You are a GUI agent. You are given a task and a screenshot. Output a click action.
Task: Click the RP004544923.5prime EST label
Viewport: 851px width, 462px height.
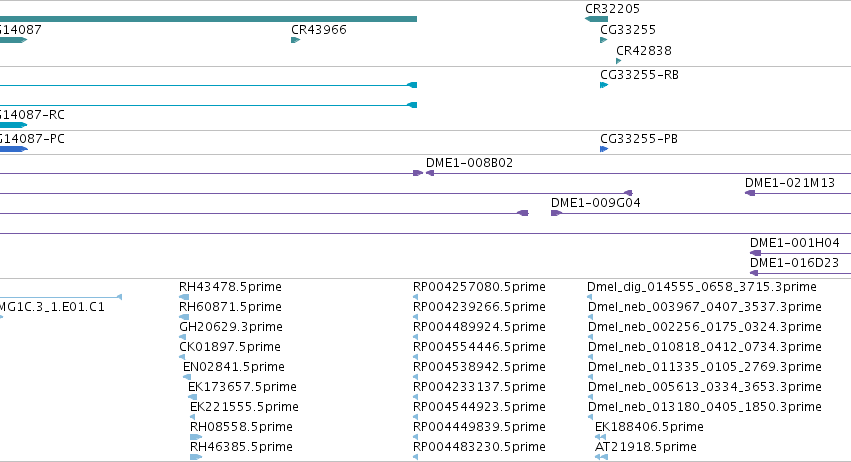click(479, 407)
